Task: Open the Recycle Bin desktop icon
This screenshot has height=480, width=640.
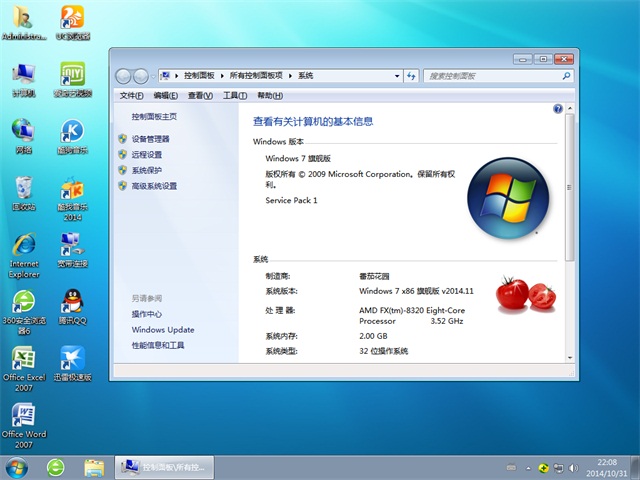Action: pos(24,193)
